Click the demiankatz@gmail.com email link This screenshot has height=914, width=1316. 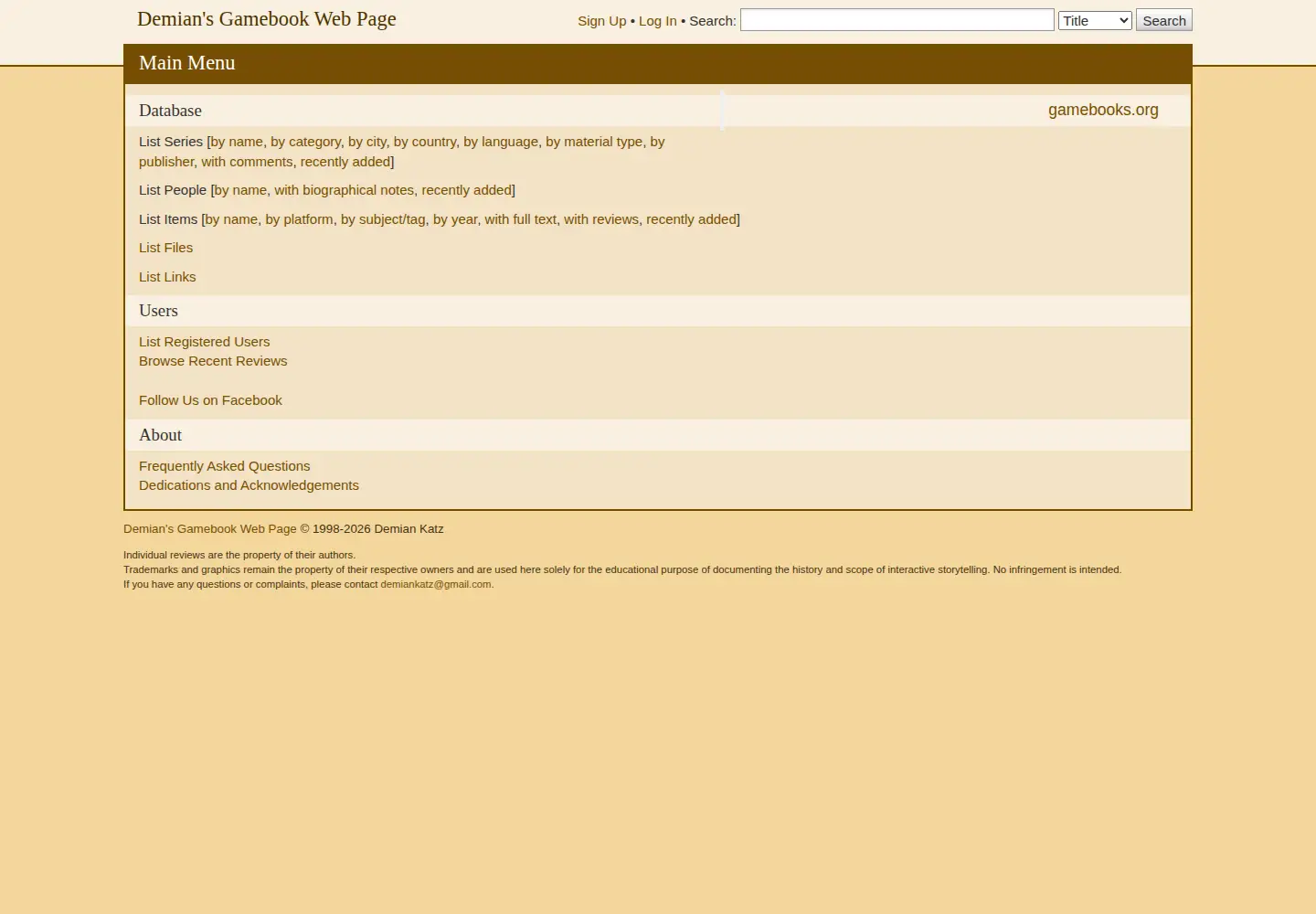[436, 584]
